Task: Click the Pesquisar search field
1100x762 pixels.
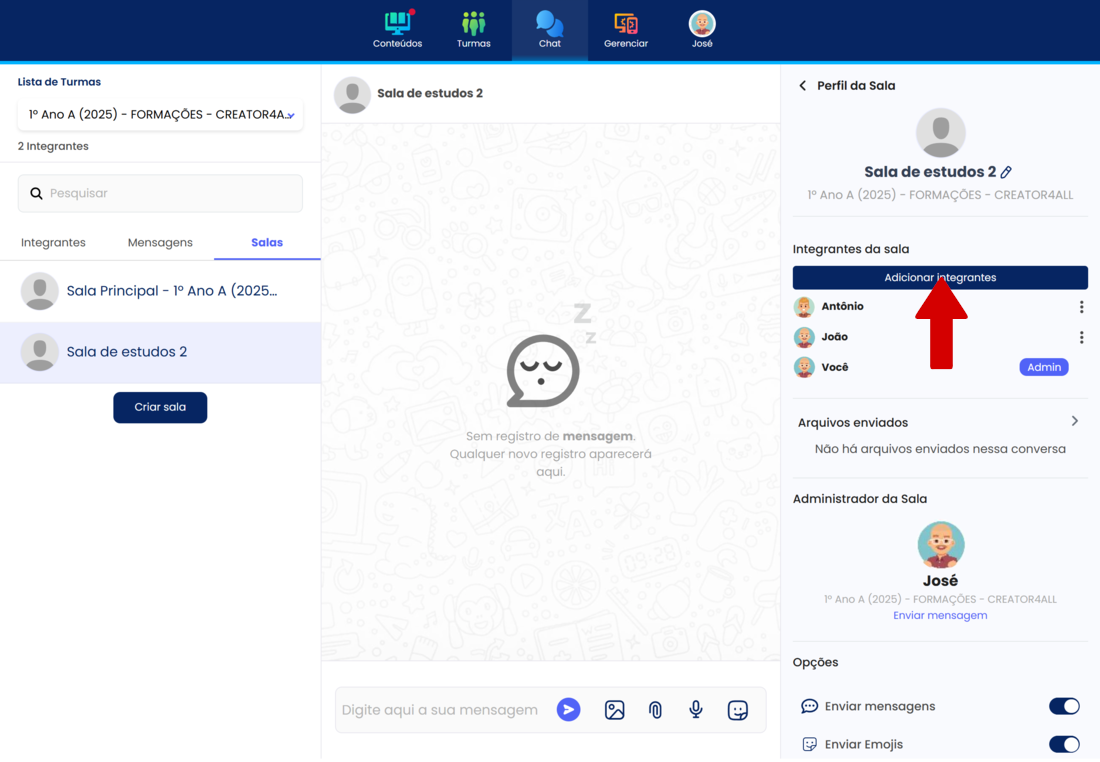Action: pyautogui.click(x=160, y=194)
